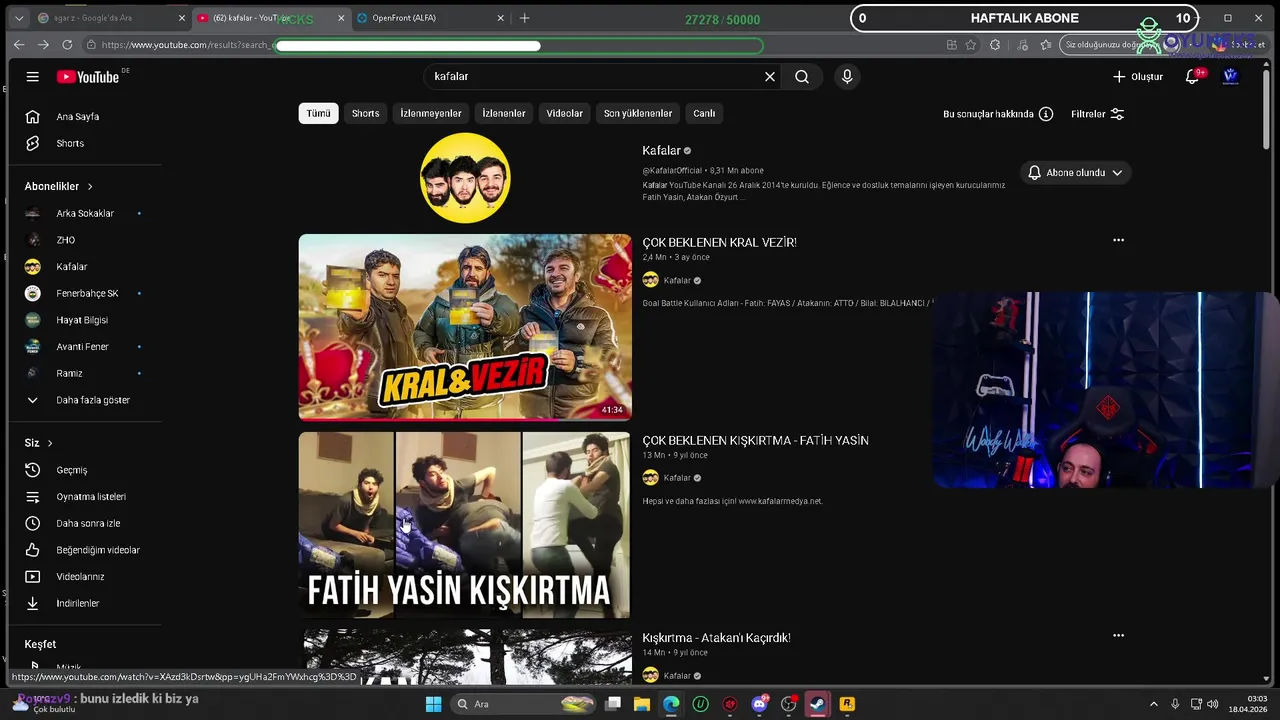
Task: Click the YouTube logo
Action: pos(88,77)
